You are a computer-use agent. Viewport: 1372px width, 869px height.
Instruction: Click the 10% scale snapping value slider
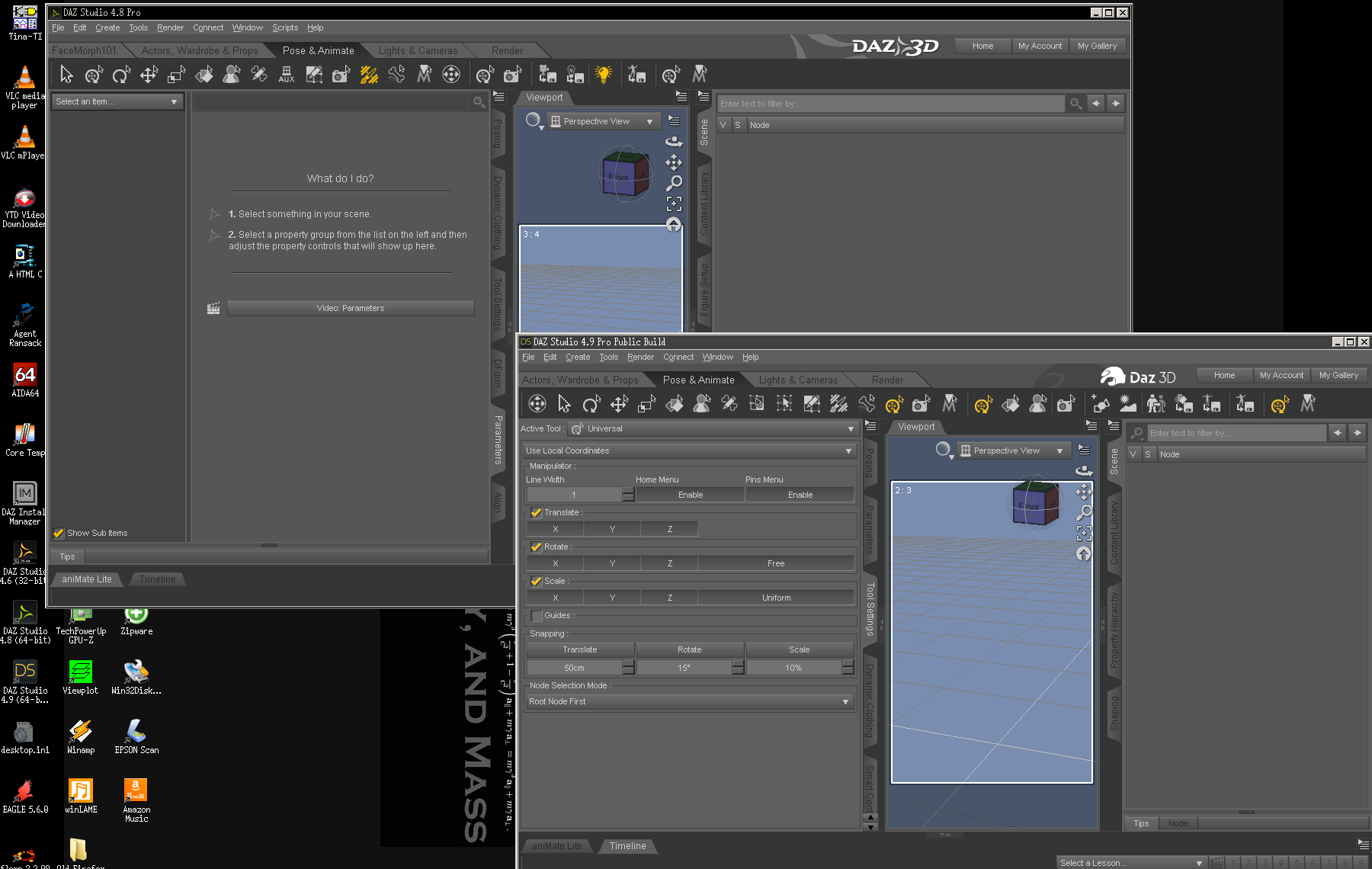coord(793,668)
